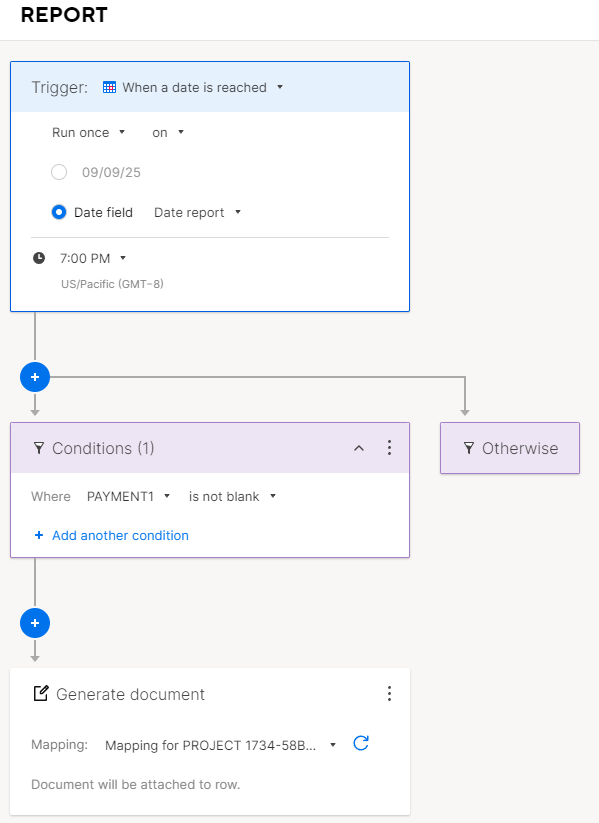
Task: Change the 7:00 PM time dropdown
Action: (x=93, y=258)
